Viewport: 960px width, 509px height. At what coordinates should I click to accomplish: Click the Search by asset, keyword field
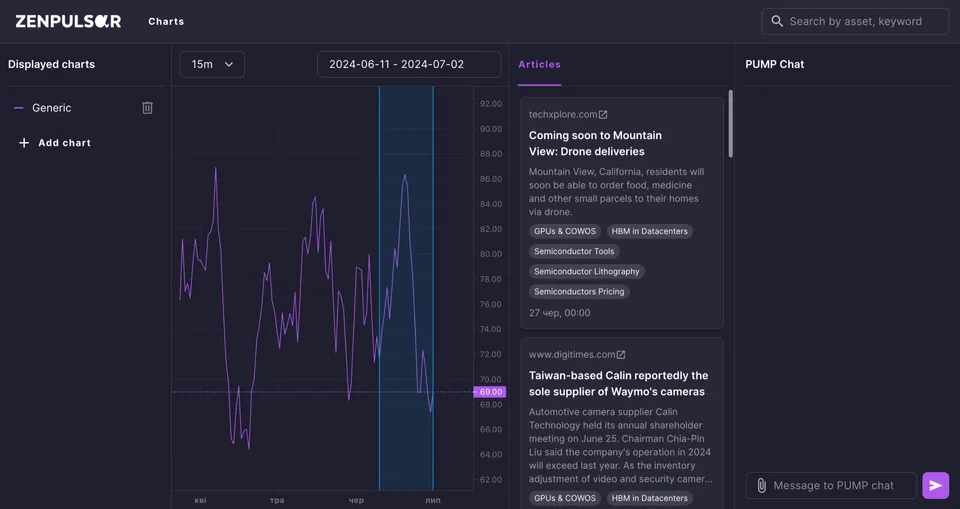tap(855, 21)
